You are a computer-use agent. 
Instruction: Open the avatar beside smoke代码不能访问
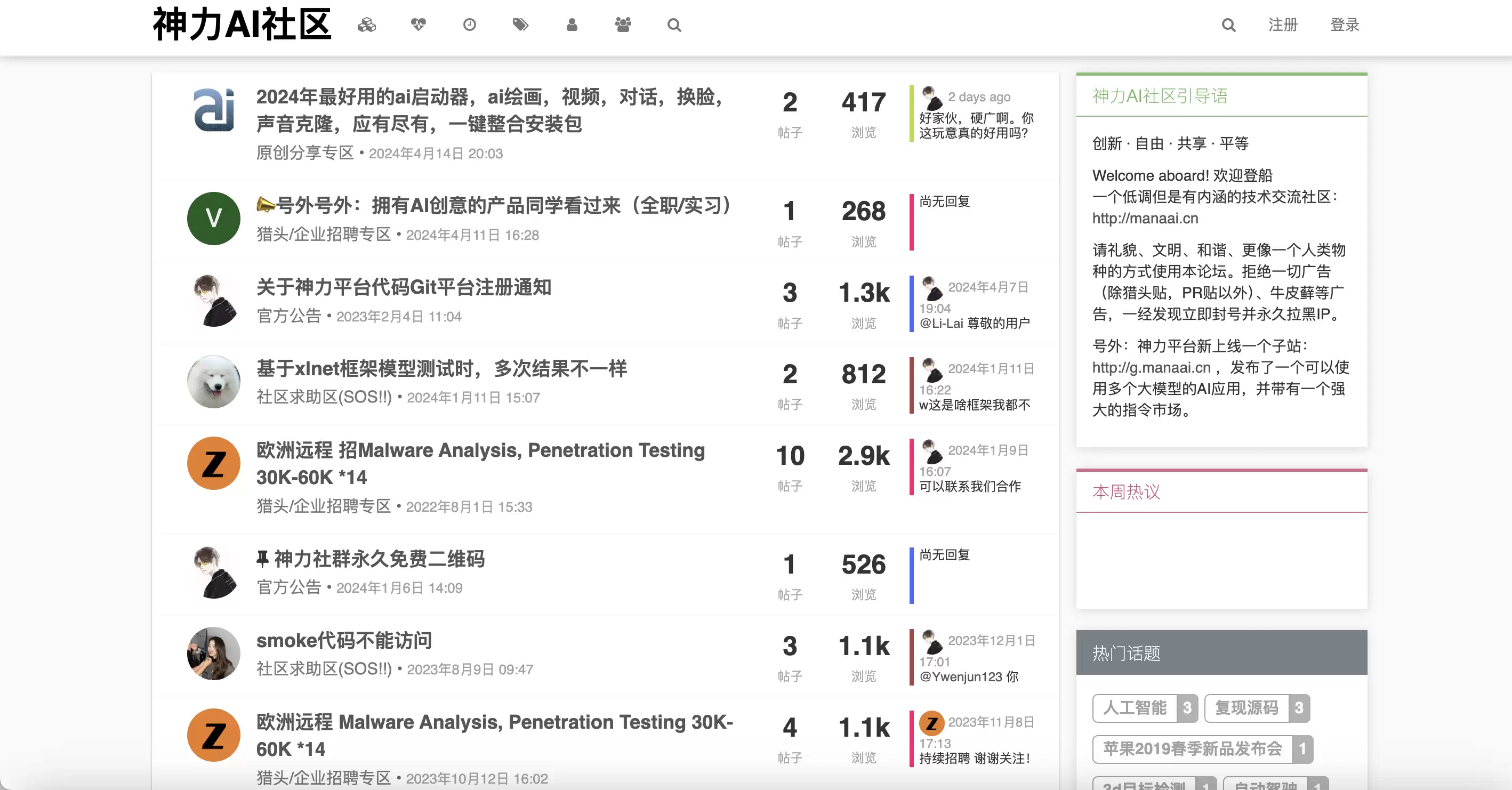tap(214, 653)
